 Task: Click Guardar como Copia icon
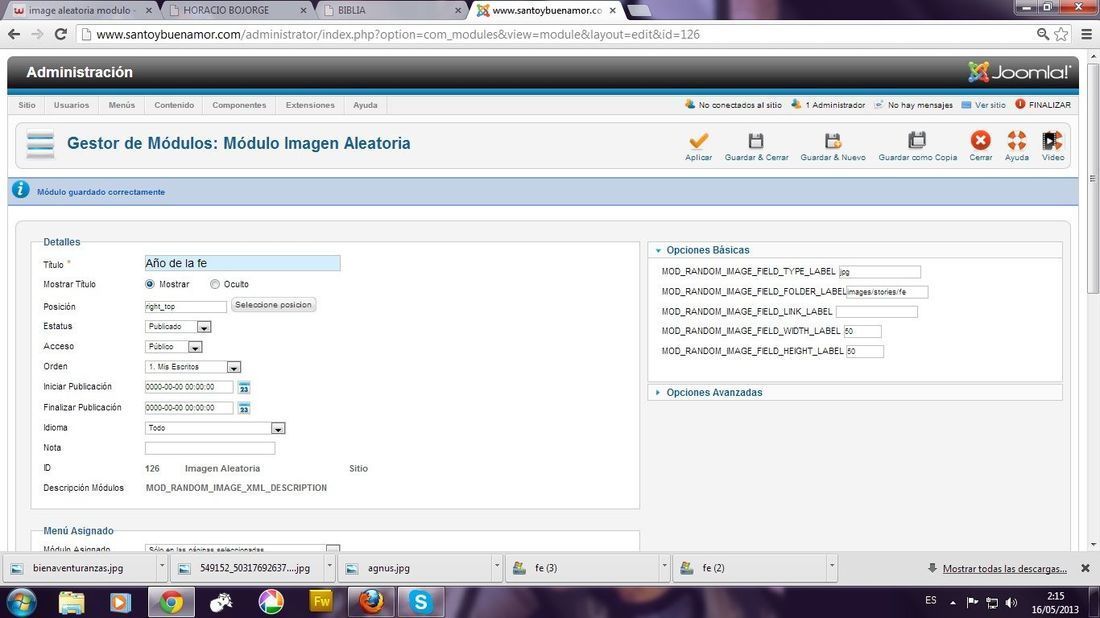point(917,140)
